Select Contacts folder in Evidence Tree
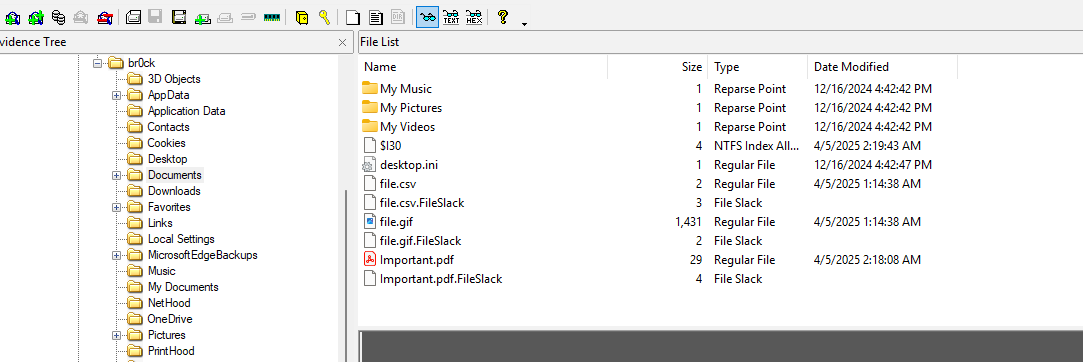 (x=169, y=127)
